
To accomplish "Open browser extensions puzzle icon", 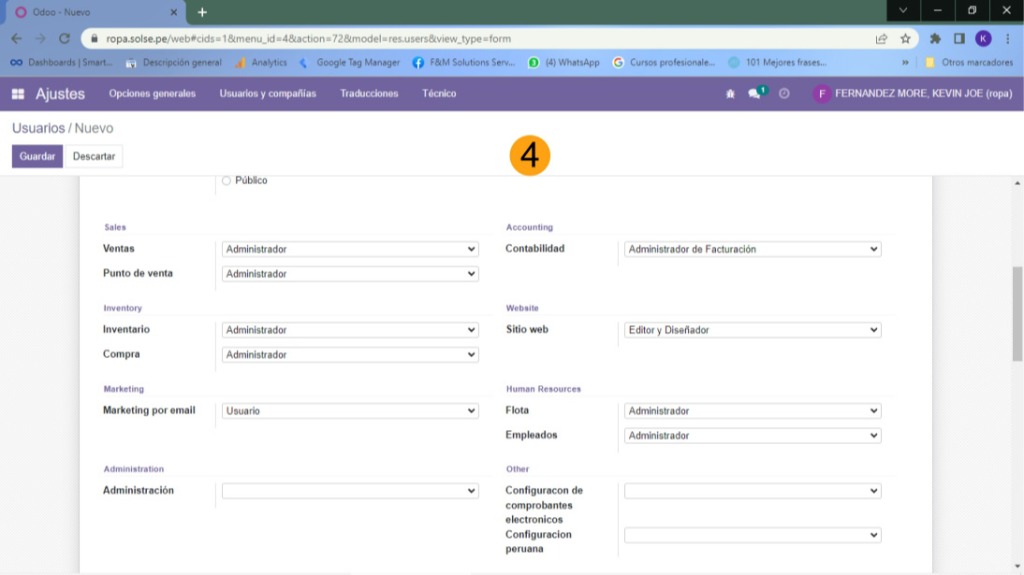I will (x=935, y=39).
